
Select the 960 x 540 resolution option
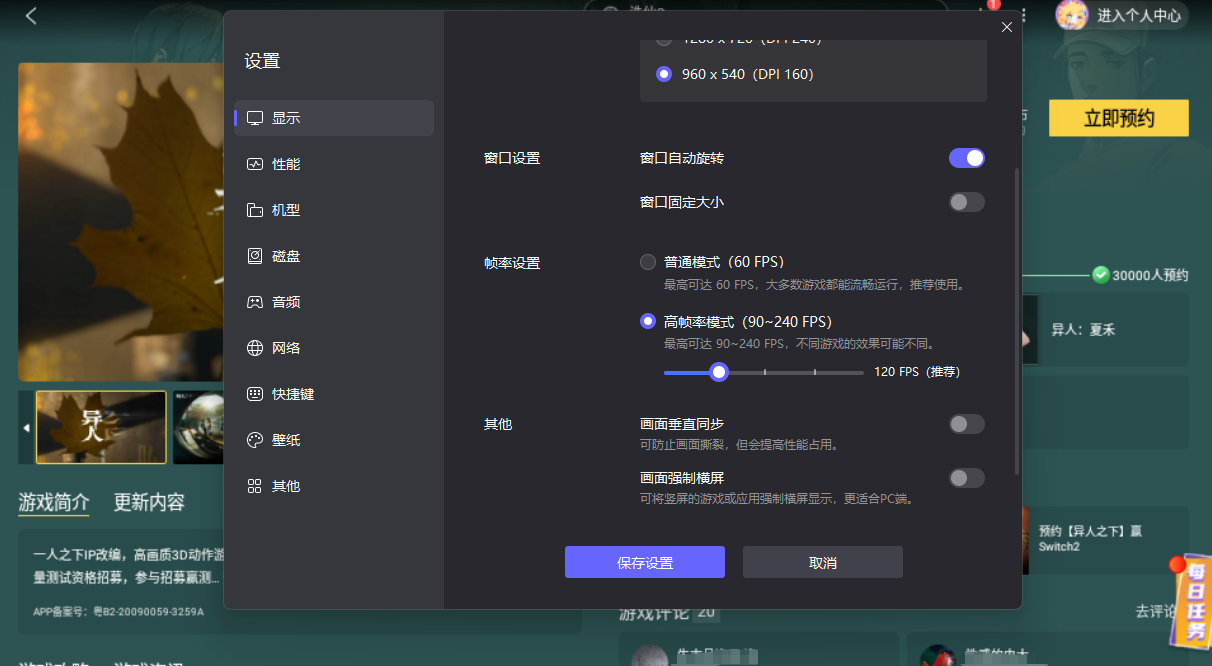(663, 74)
